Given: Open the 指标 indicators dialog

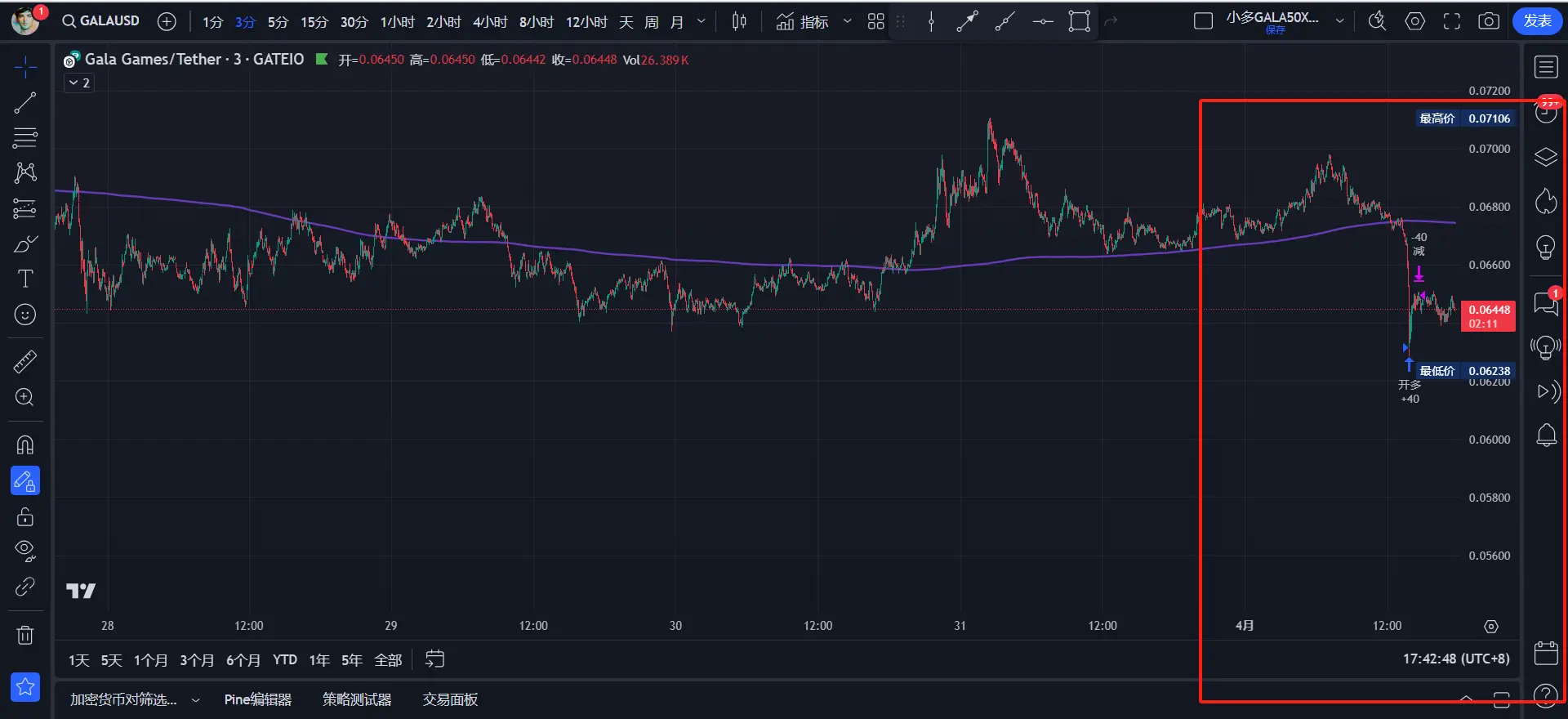Looking at the screenshot, I should point(802,22).
